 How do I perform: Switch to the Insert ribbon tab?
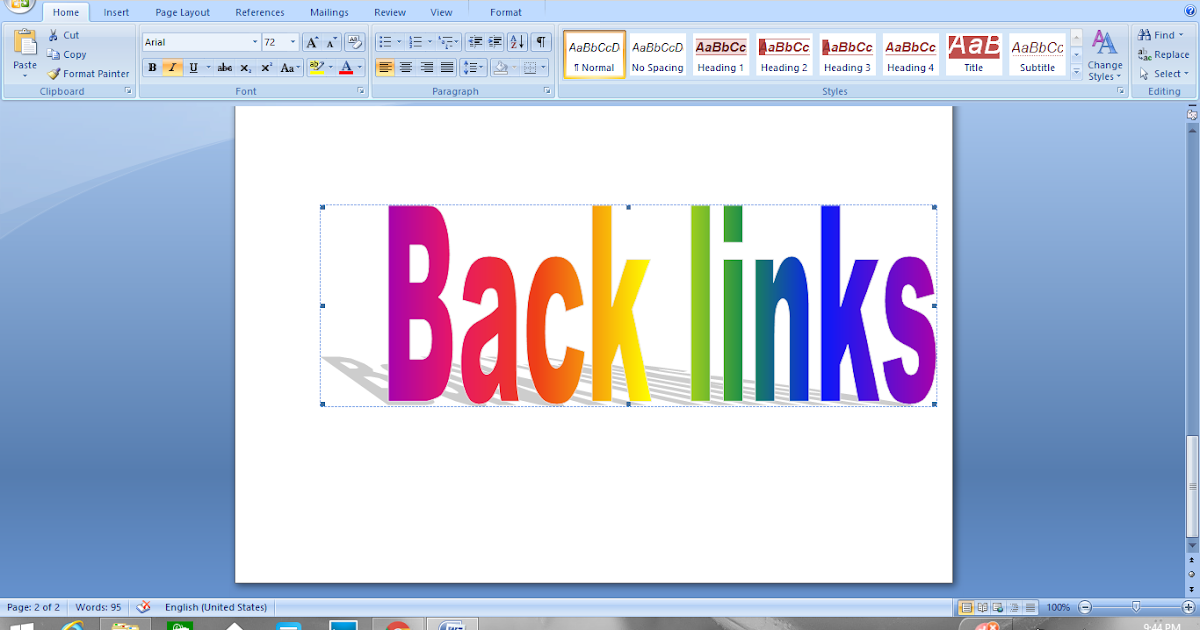coord(116,12)
